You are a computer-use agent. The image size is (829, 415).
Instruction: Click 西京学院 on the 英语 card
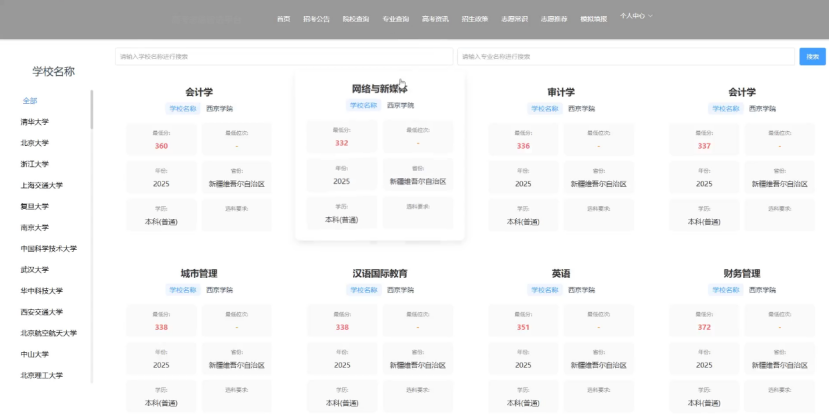(x=582, y=290)
